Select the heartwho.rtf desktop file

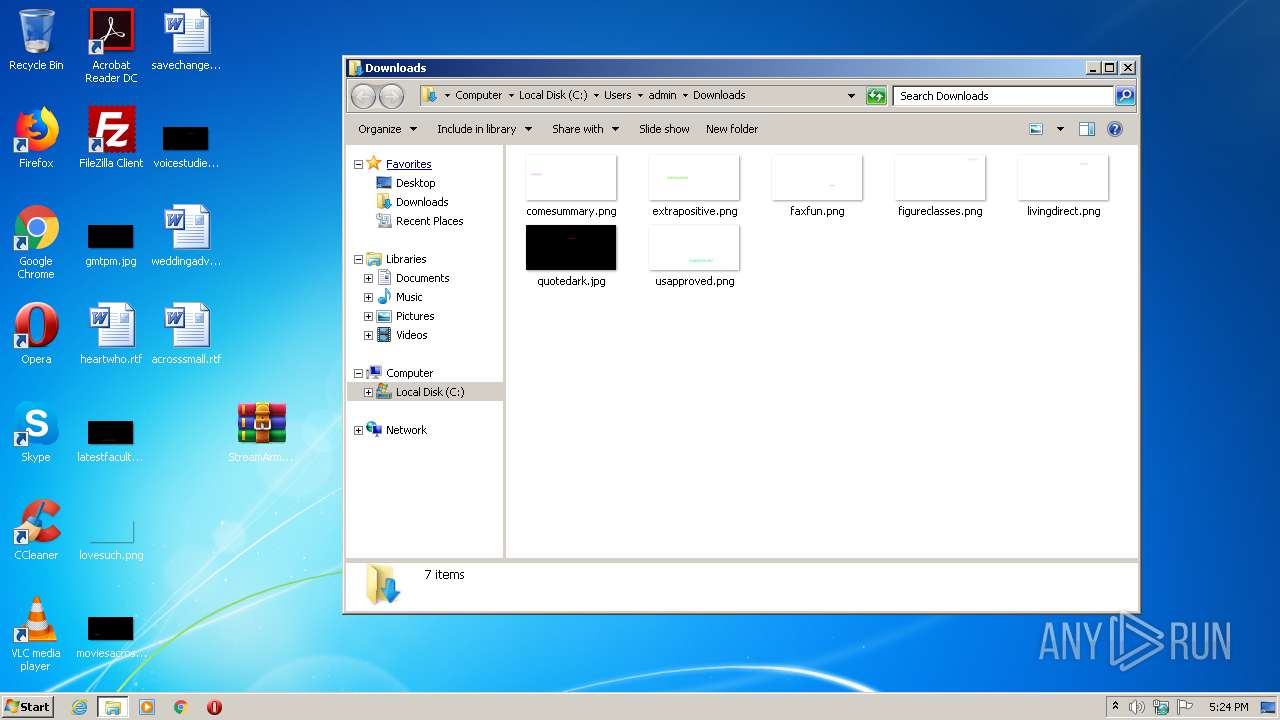(x=111, y=334)
